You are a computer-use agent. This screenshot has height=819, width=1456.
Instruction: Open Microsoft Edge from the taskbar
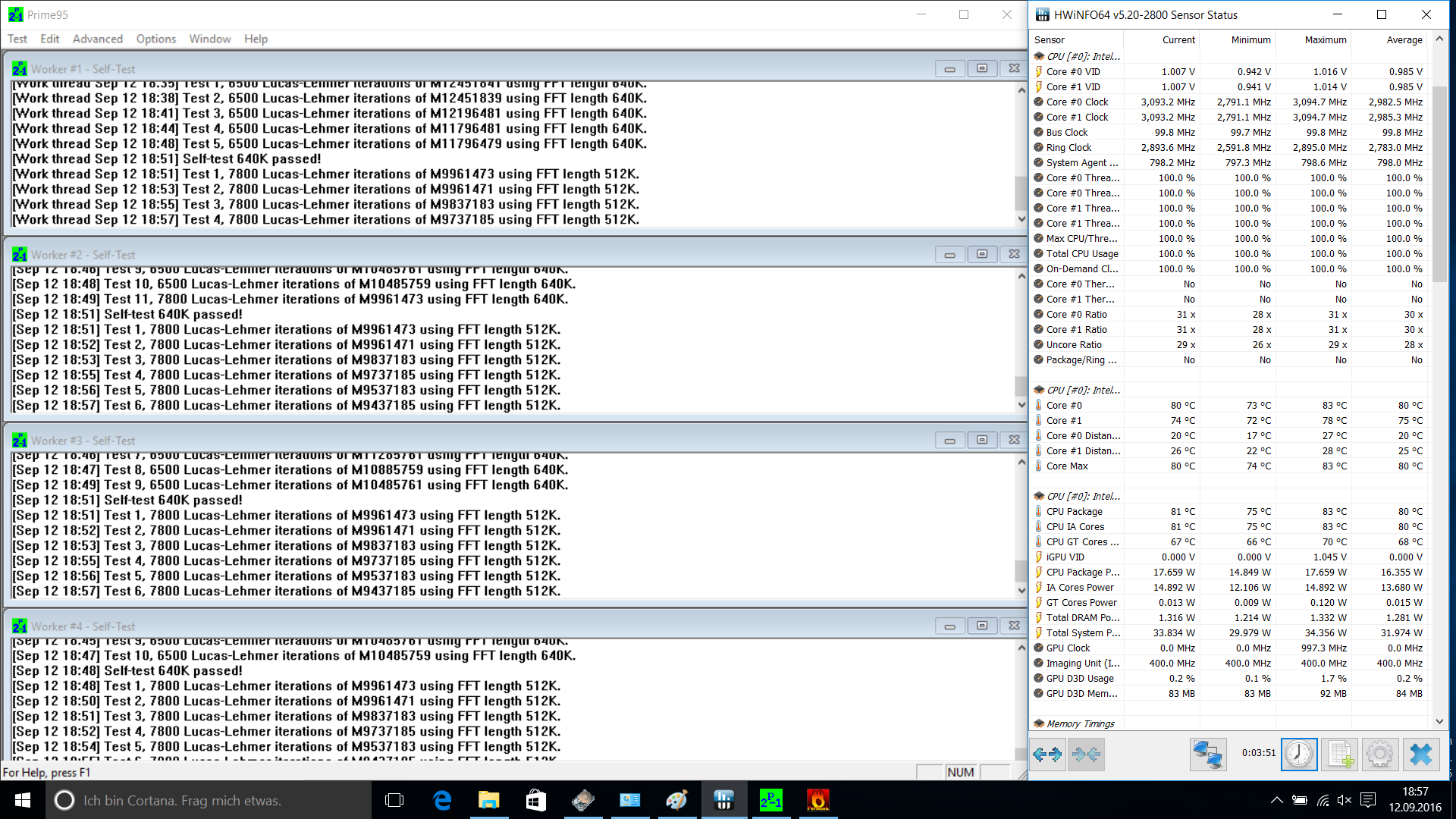coord(442,800)
